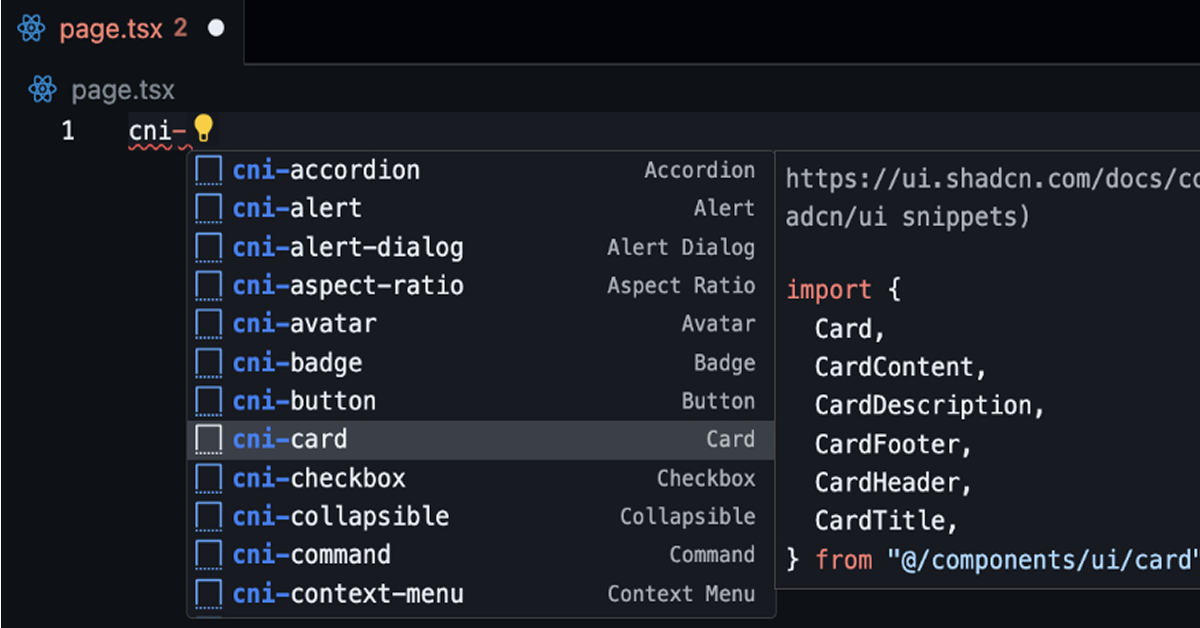The image size is (1200, 628).
Task: Click the snippet icon beside cni-context-menu
Action: pyautogui.click(x=208, y=593)
